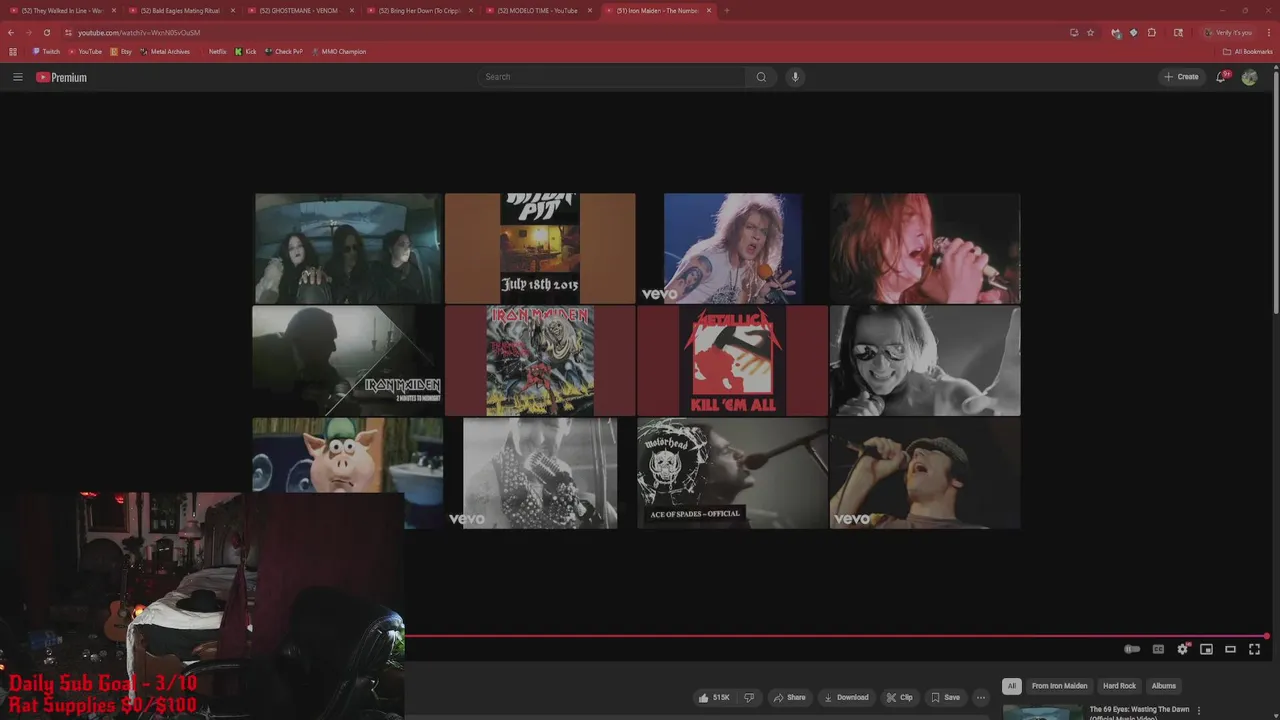This screenshot has width=1280, height=720.
Task: Open the player settings gear
Action: pyautogui.click(x=1182, y=649)
